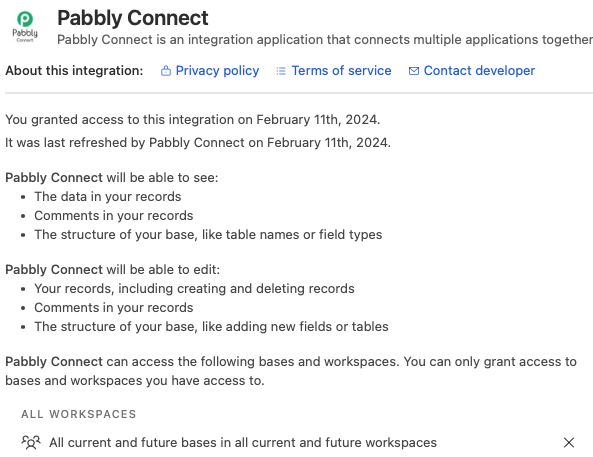Click the 'You granted access' date line
593x457 pixels.
click(192, 120)
